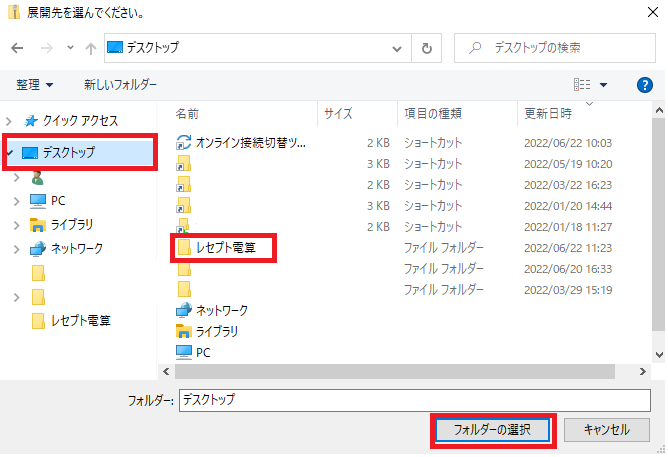Create a folder with 新しいフォルダー
The image size is (668, 457).
pyautogui.click(x=120, y=84)
